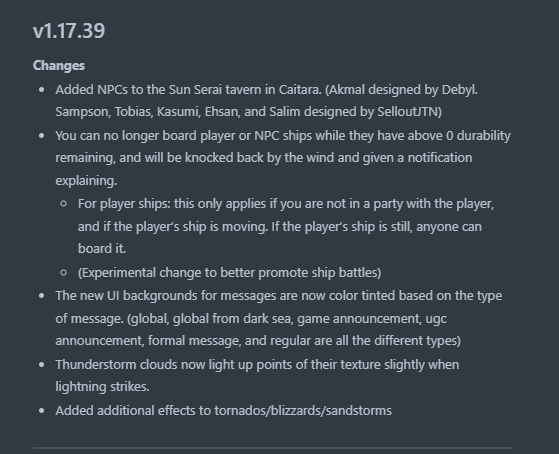The height and width of the screenshot is (454, 559).
Task: Click the Changes section label
Action: [x=59, y=66]
